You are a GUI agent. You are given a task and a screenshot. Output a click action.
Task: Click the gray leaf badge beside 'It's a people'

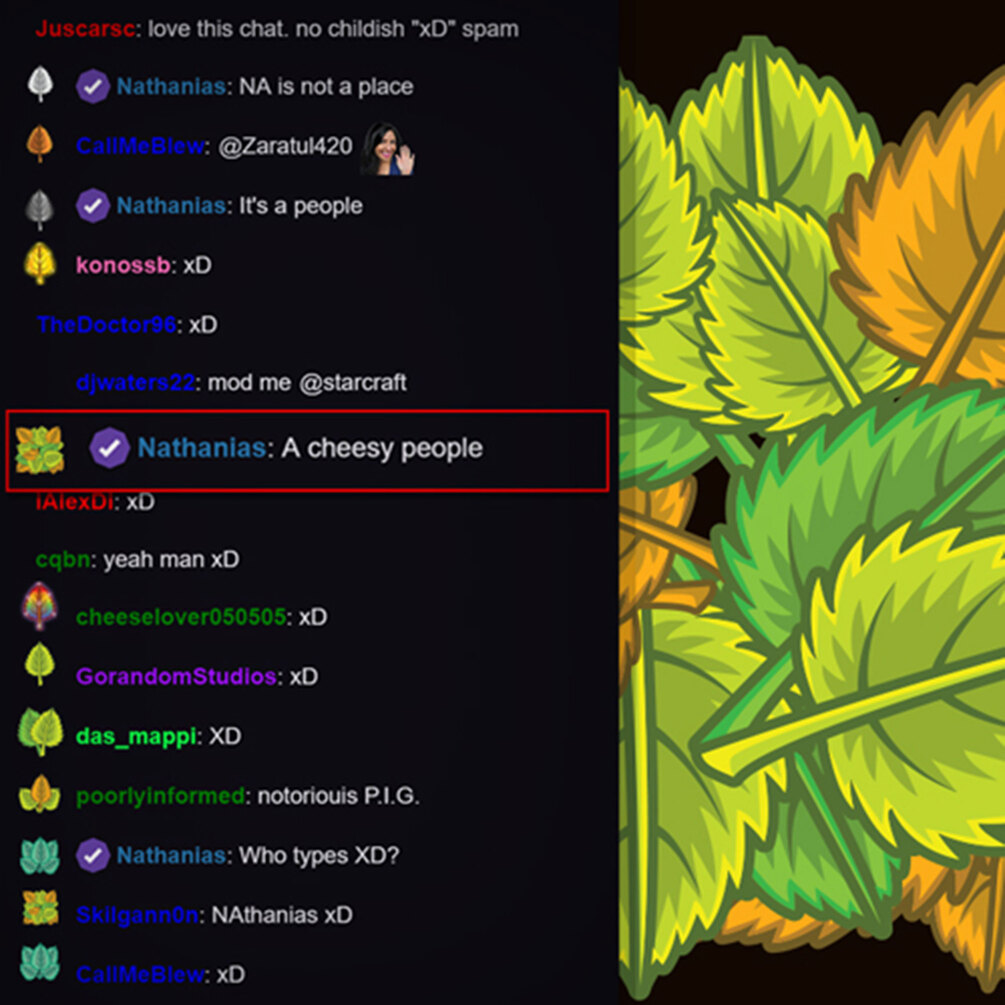point(40,210)
